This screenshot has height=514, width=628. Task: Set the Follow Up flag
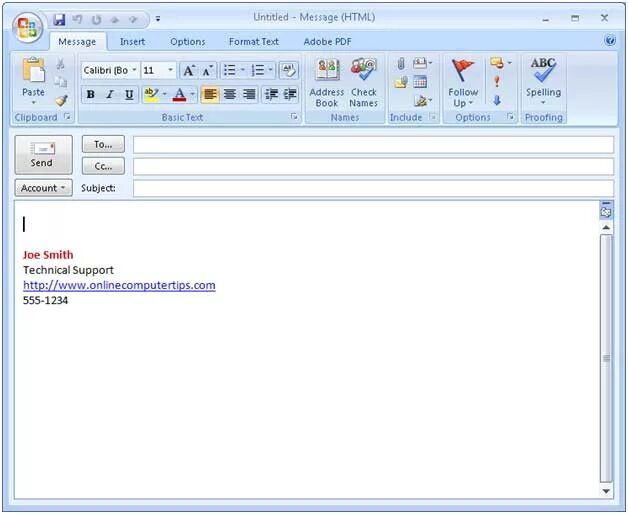pos(463,83)
